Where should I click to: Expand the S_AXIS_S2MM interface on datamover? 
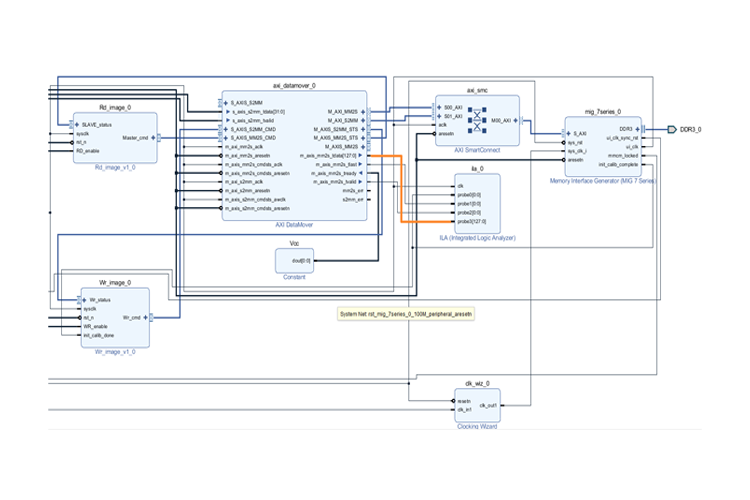point(226,102)
